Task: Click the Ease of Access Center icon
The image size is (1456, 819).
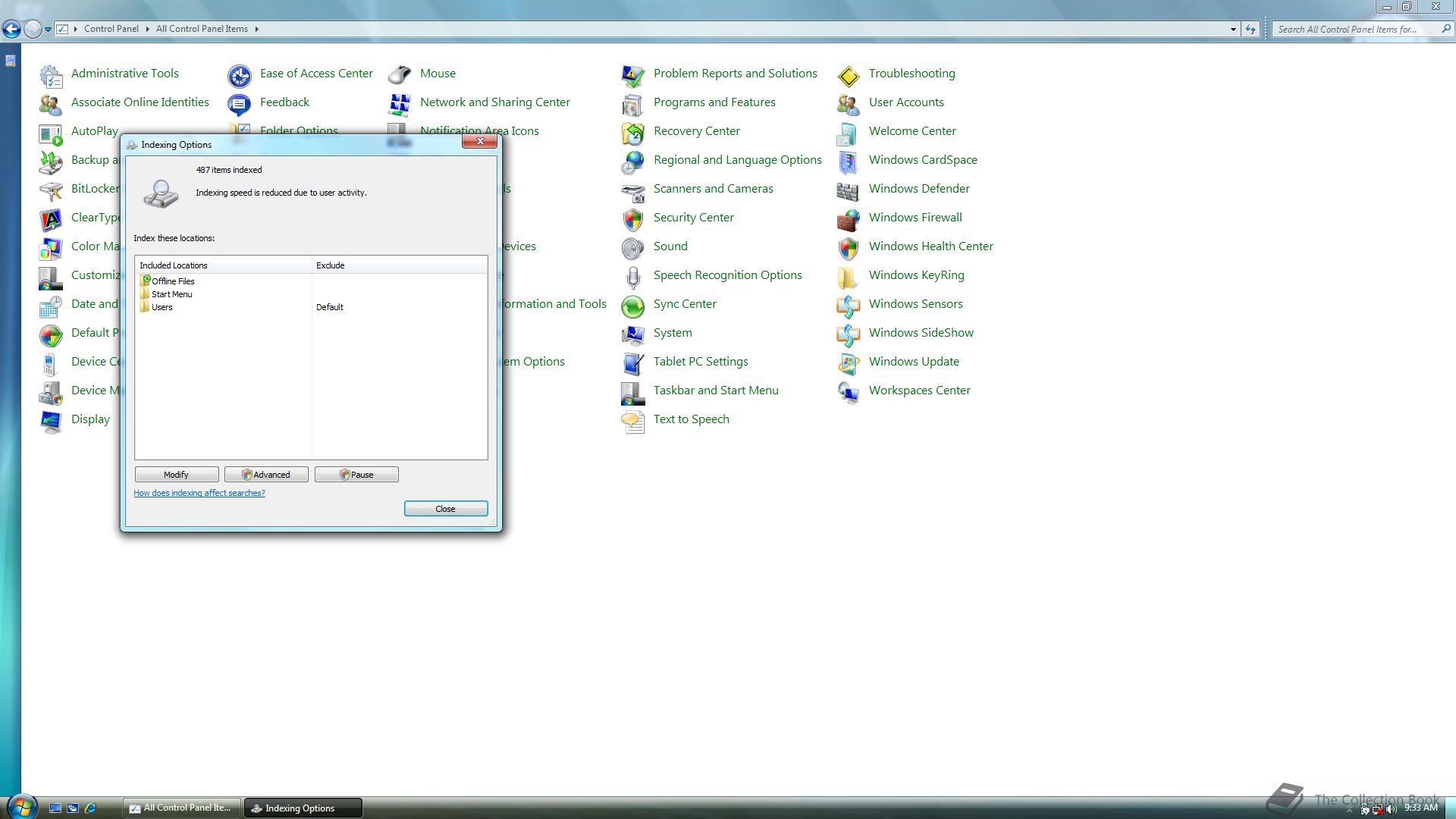Action: coord(240,75)
